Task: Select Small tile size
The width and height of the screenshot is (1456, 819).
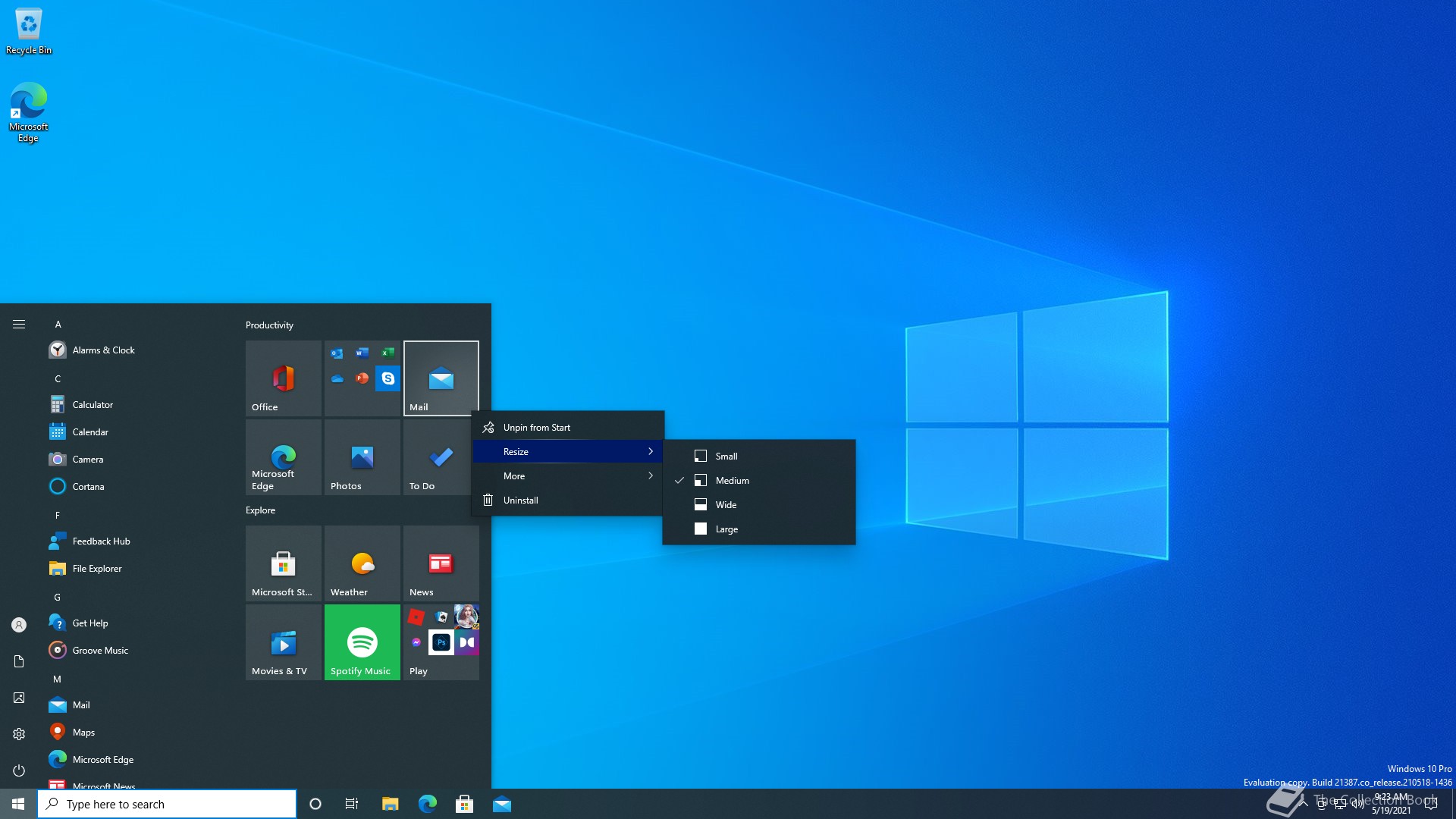Action: [759, 457]
